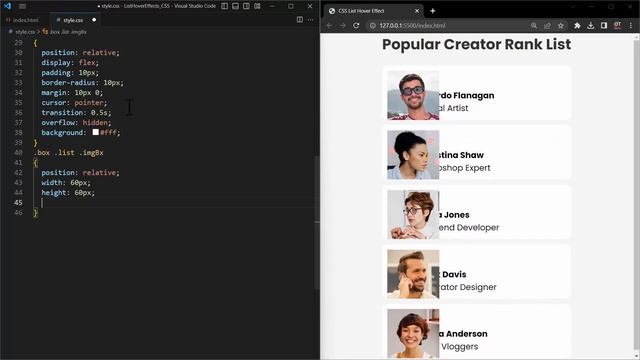Click the 'Flanagan' name text

click(x=473, y=96)
